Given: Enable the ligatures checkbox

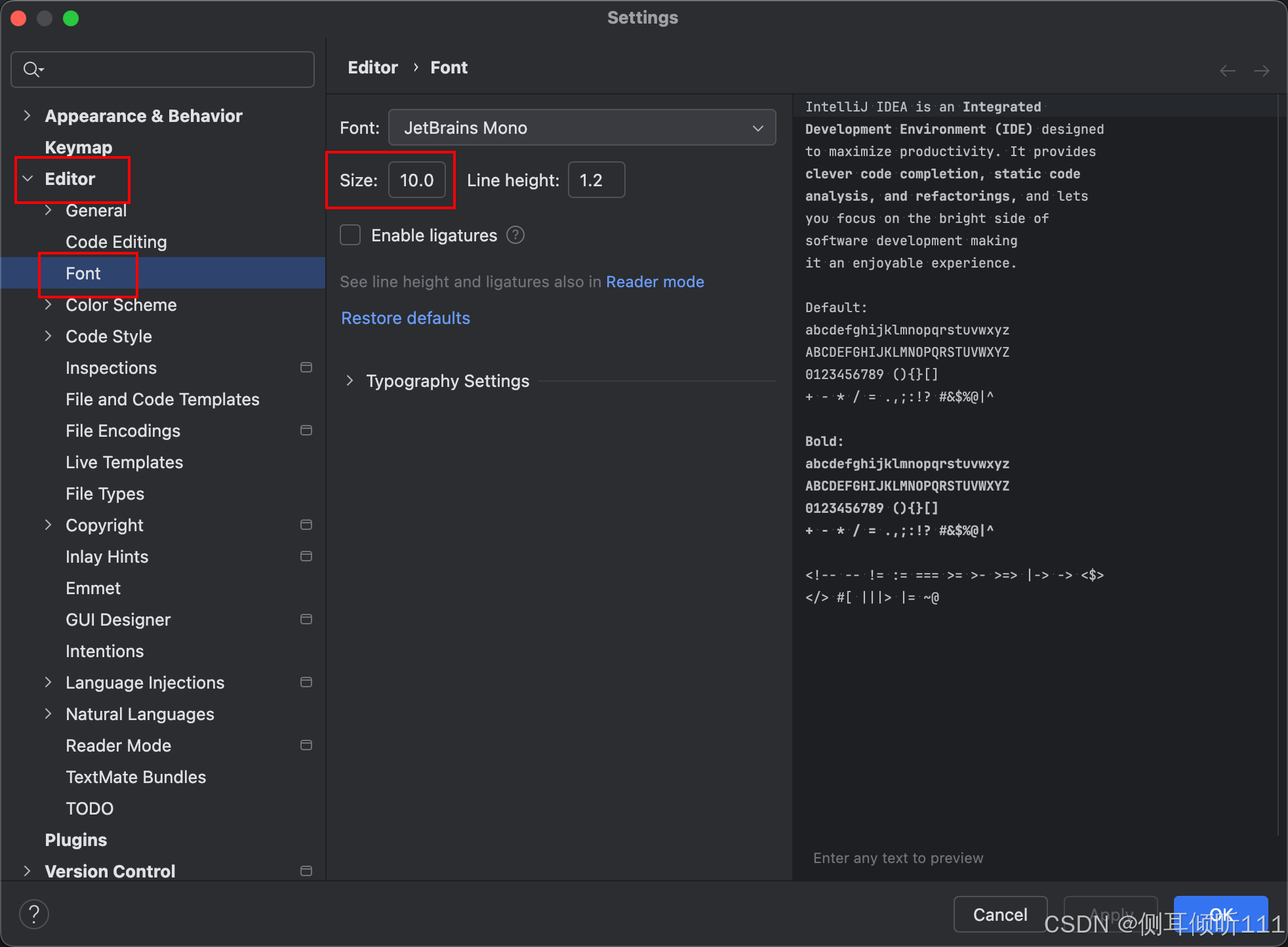Looking at the screenshot, I should click(x=350, y=235).
